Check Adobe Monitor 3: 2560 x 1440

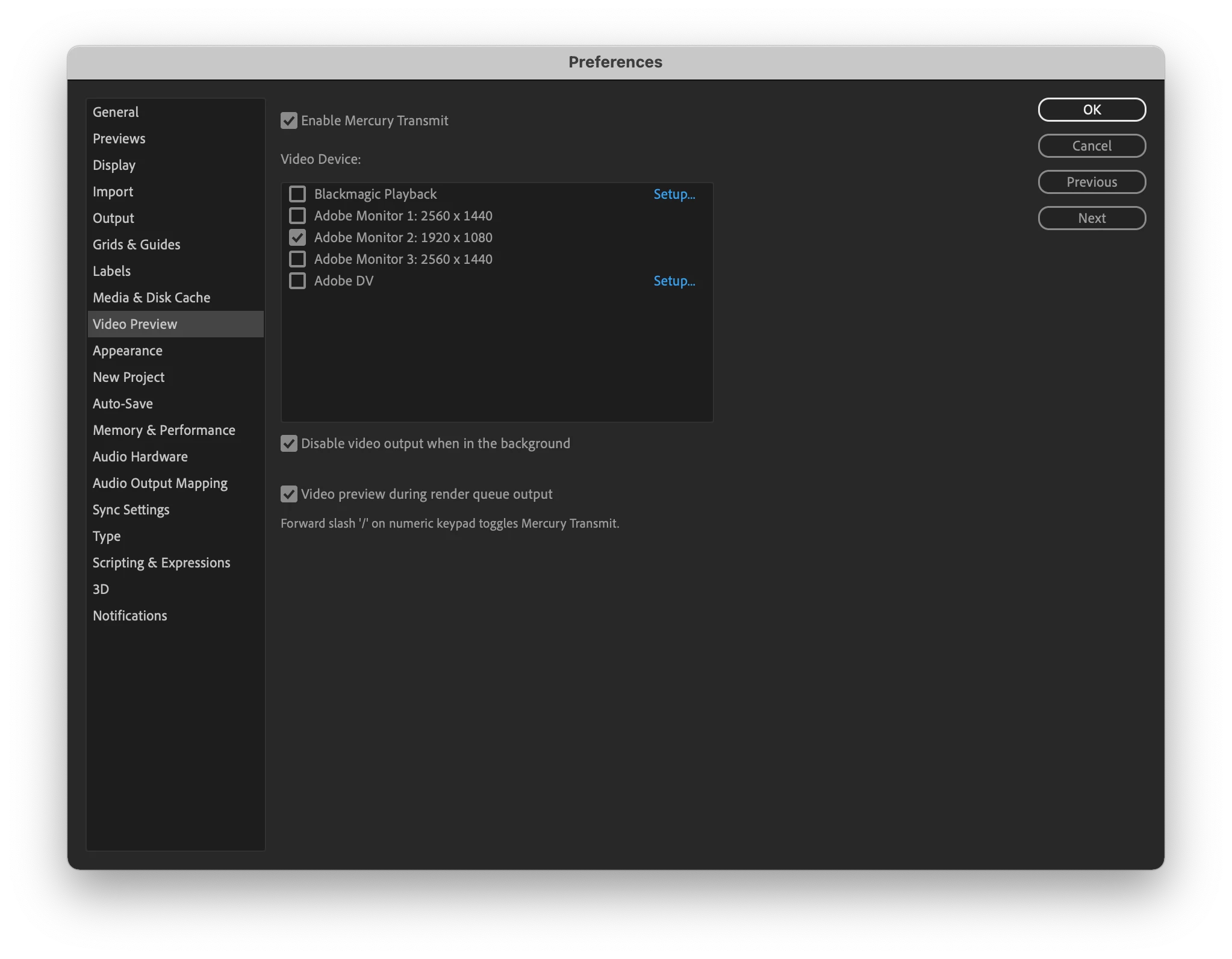(x=297, y=259)
